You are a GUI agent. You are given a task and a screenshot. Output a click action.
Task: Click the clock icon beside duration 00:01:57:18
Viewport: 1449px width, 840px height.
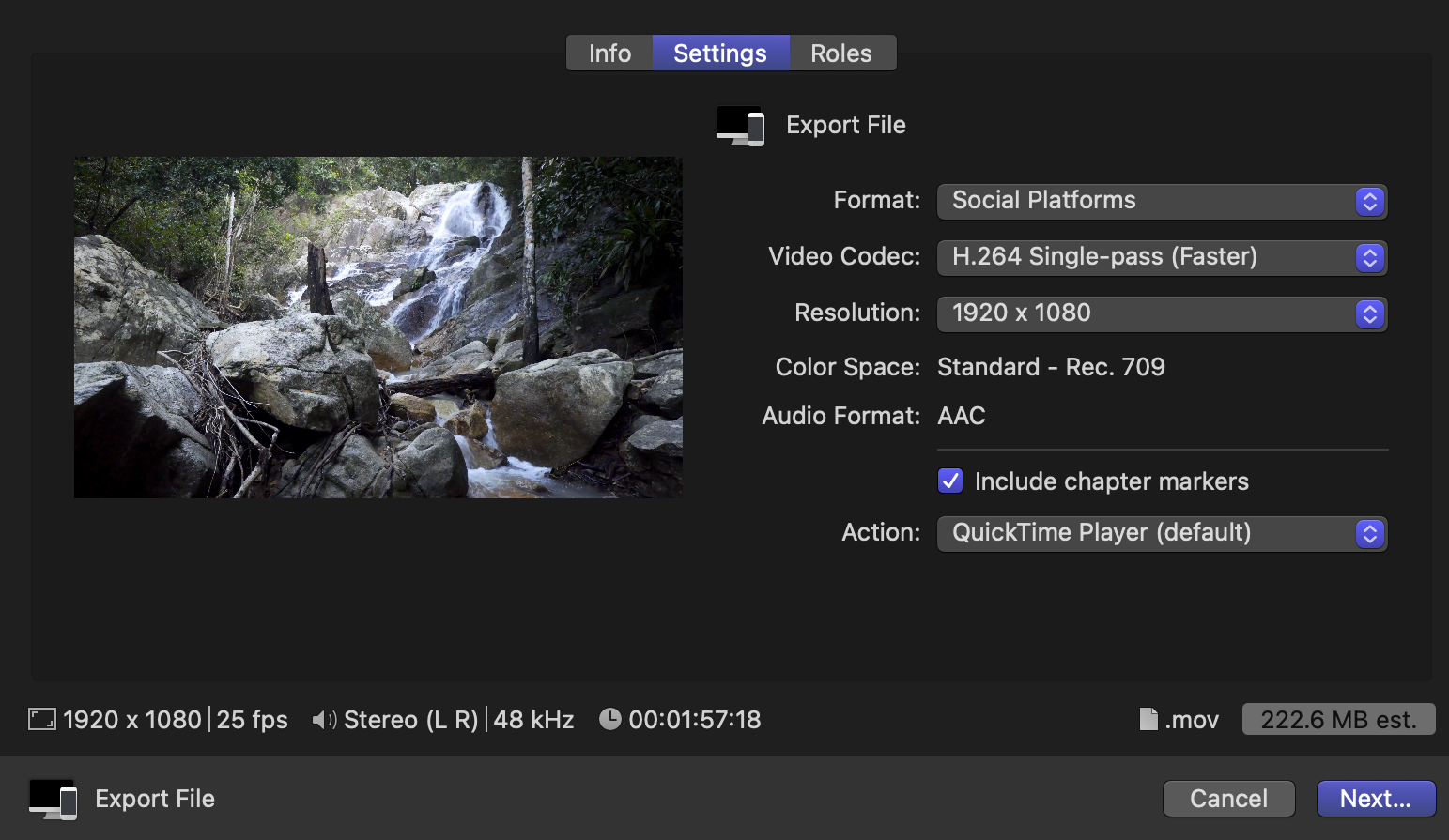(x=610, y=719)
